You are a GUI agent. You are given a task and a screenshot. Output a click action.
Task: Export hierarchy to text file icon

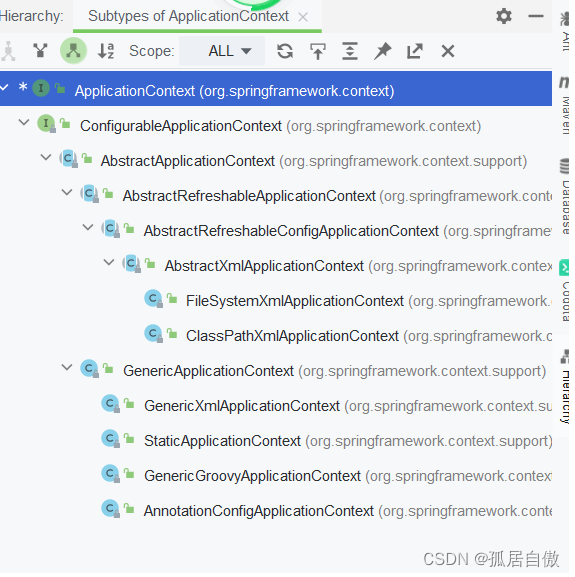click(x=415, y=51)
